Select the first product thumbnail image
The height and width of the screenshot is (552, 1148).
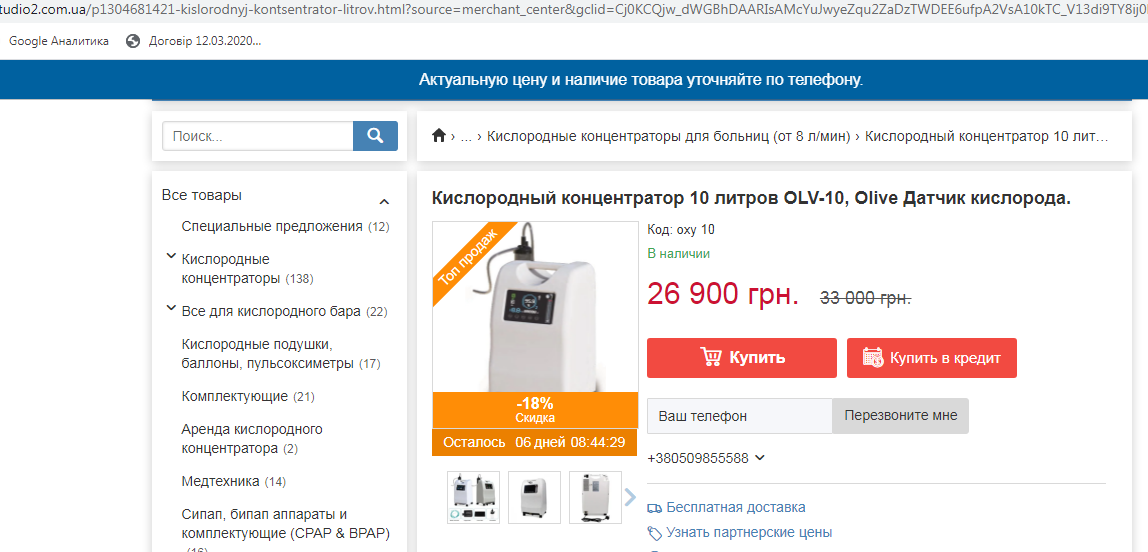473,497
